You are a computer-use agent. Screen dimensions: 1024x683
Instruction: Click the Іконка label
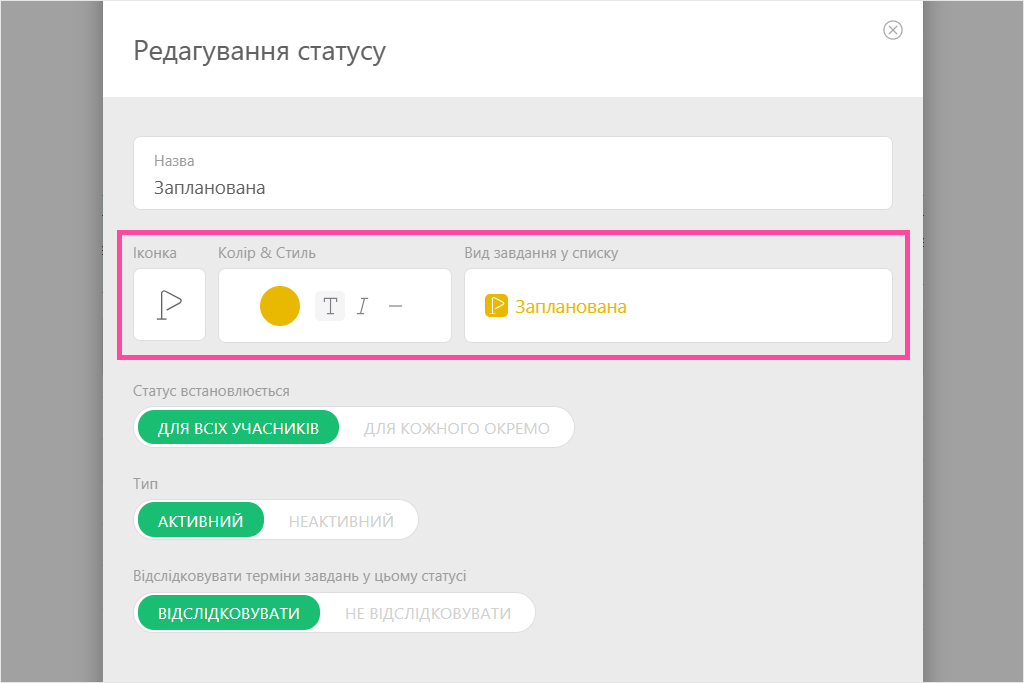[155, 253]
